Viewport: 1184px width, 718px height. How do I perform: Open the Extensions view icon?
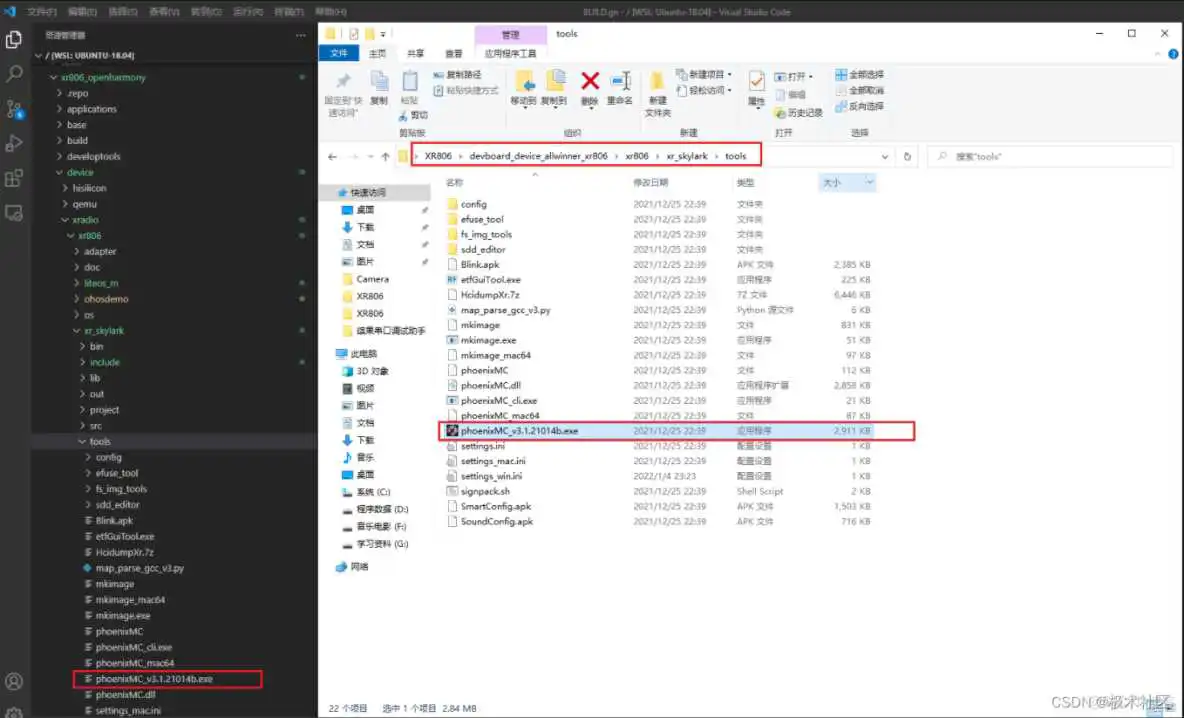click(14, 178)
